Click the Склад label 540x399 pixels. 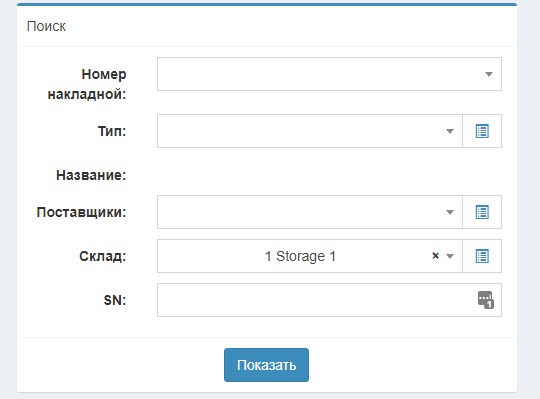pos(103,256)
